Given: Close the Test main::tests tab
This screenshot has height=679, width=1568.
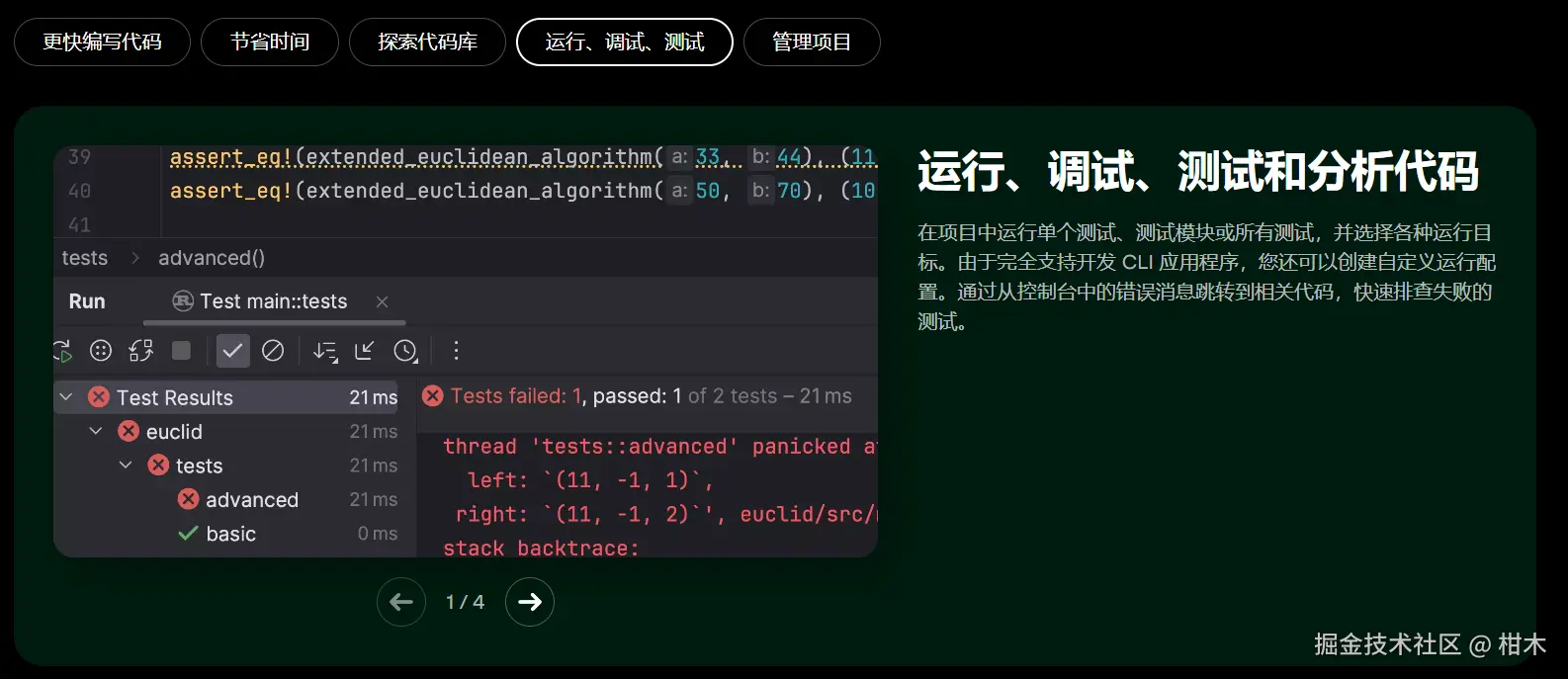Looking at the screenshot, I should pos(383,301).
